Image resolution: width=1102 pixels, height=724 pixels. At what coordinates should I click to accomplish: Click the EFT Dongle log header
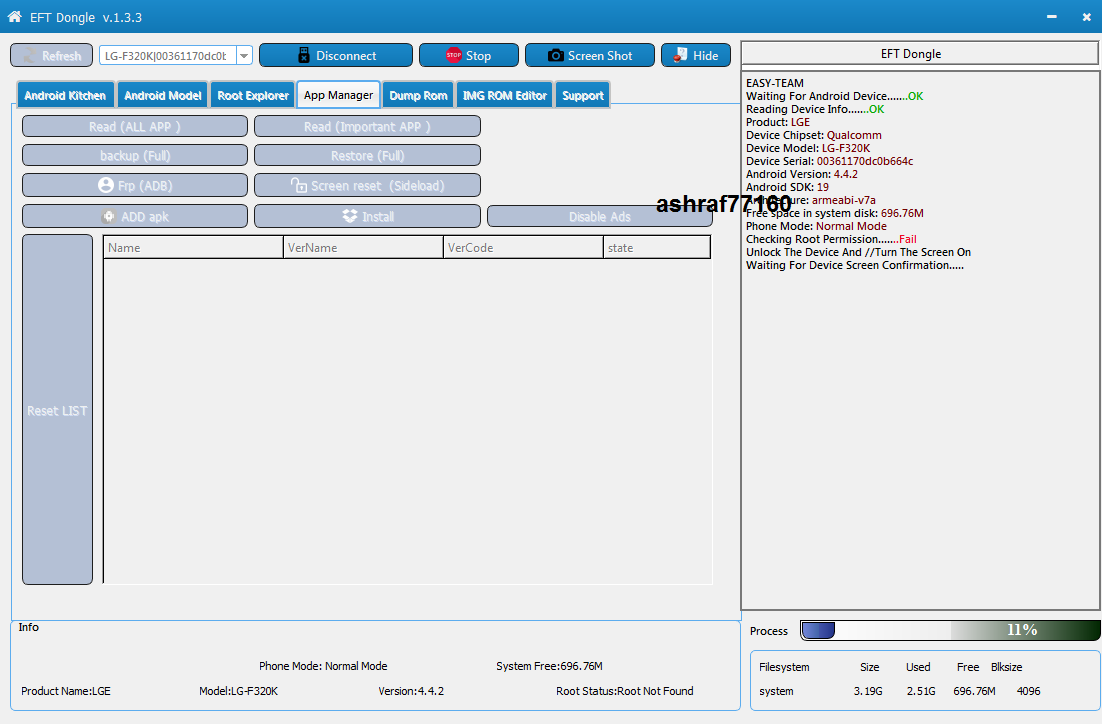[919, 53]
